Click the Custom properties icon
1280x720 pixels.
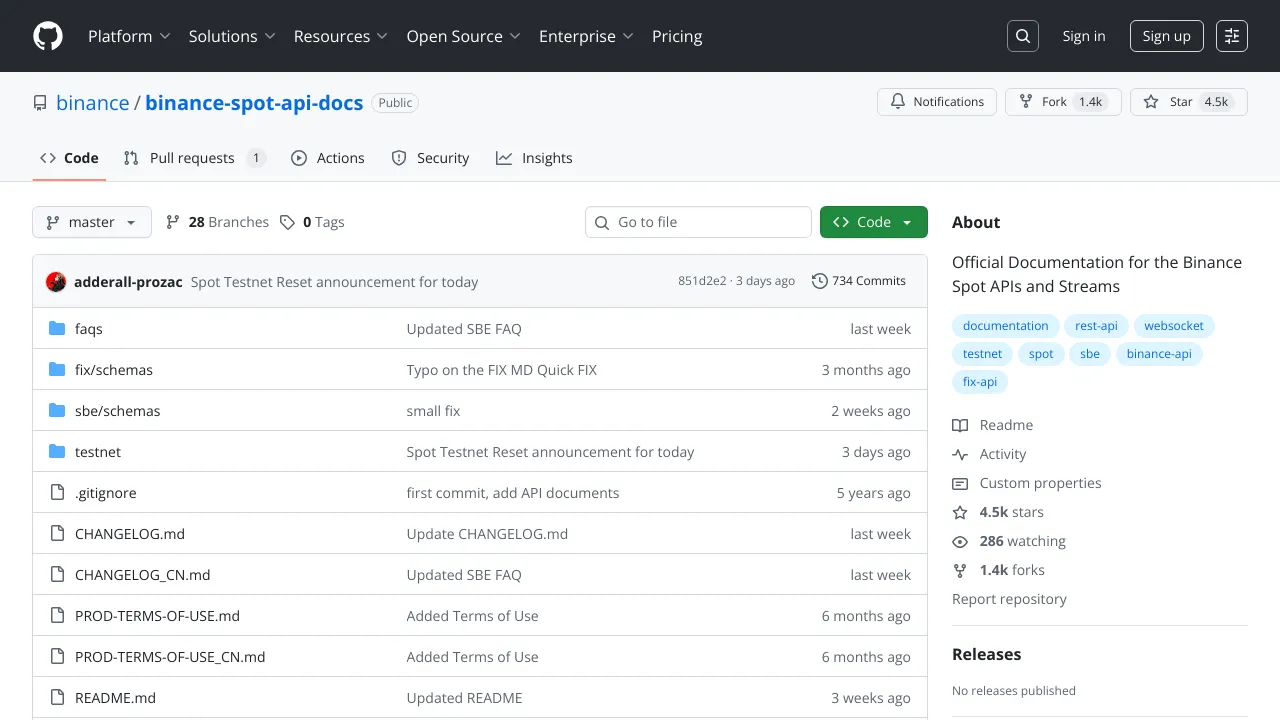(960, 483)
